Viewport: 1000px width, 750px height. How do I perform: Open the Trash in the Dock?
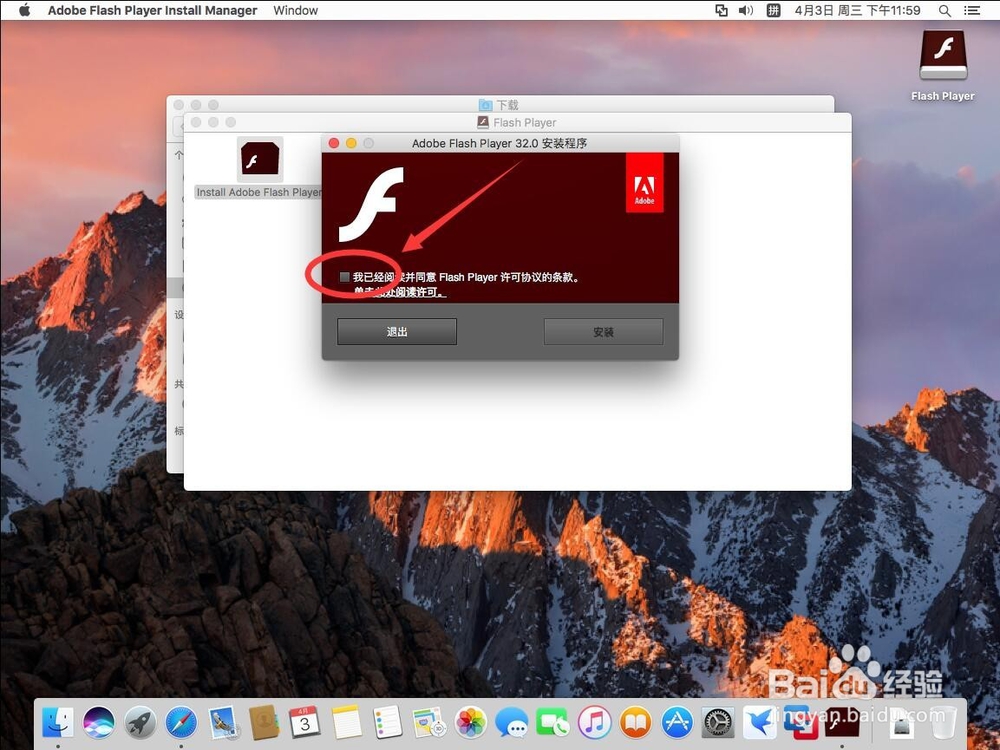pyautogui.click(x=944, y=723)
